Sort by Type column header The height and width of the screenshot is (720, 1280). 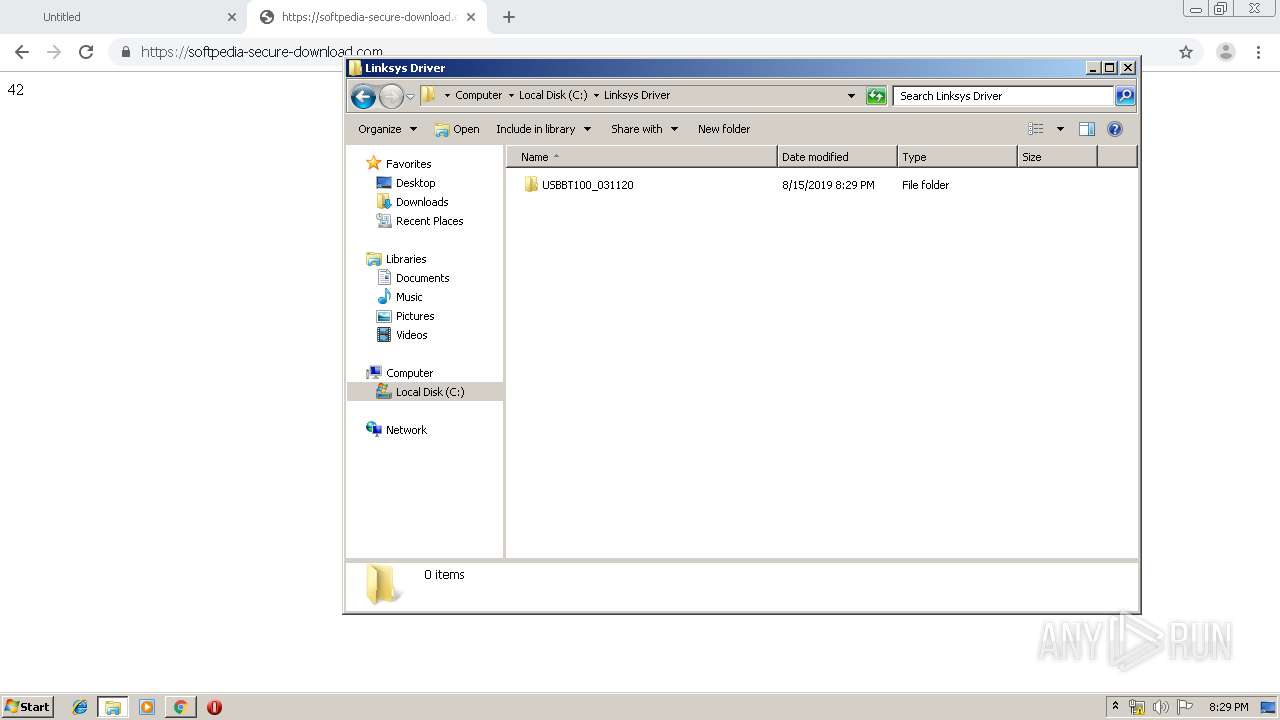pos(957,157)
